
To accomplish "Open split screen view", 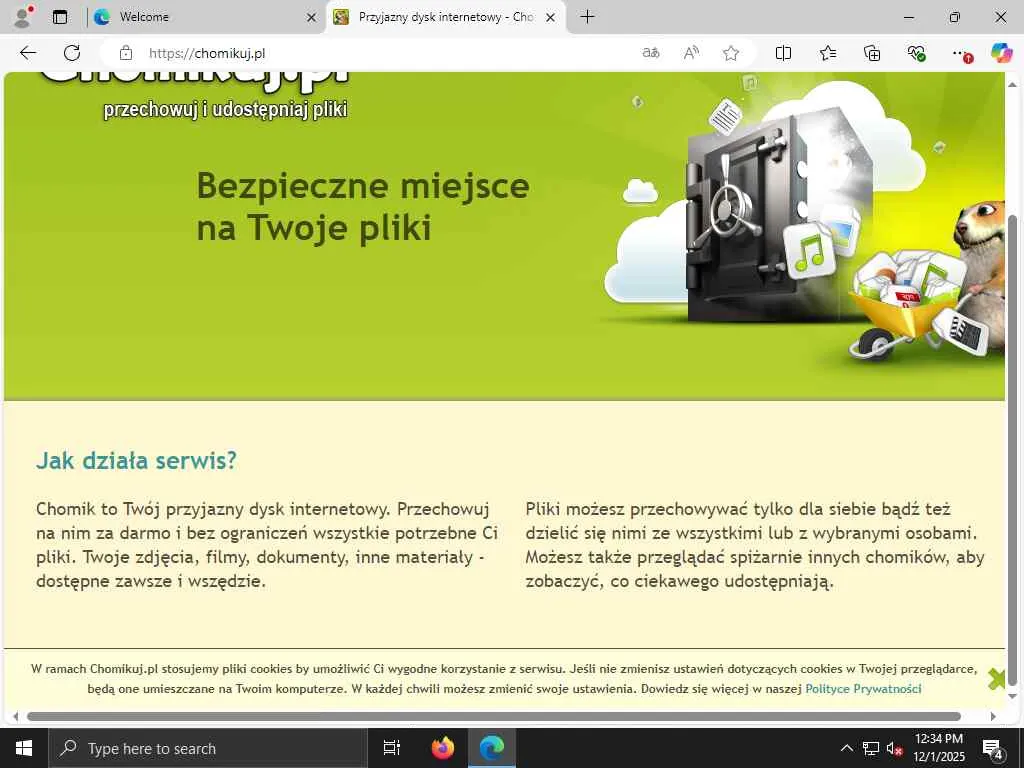I will click(783, 53).
